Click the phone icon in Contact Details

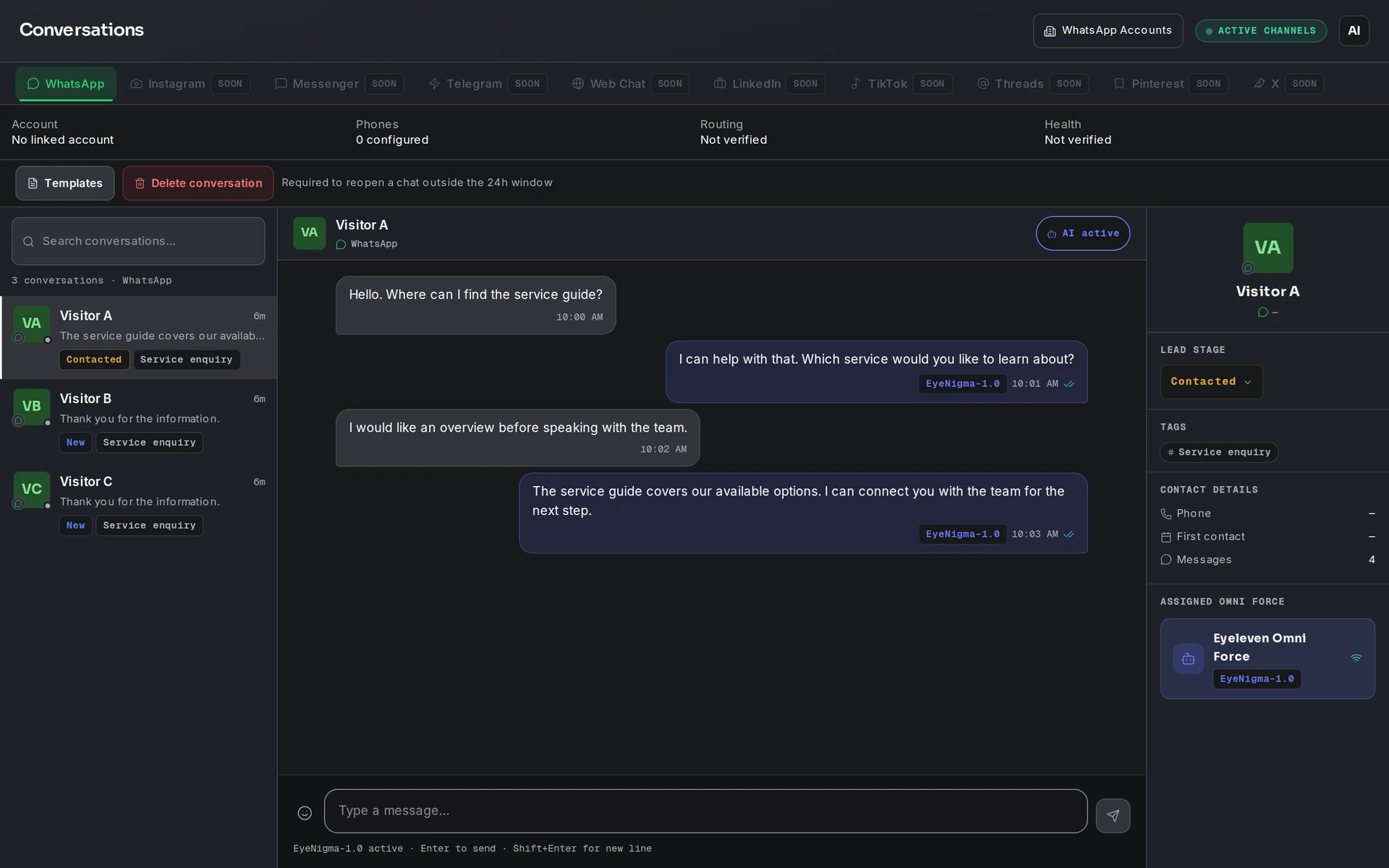(1166, 514)
